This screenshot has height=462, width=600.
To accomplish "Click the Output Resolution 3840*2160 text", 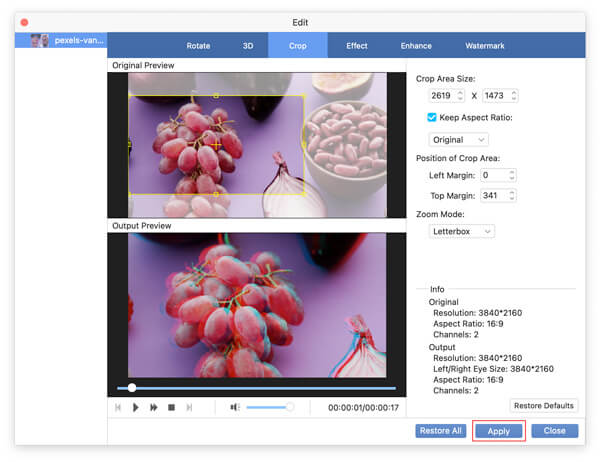I will (478, 358).
